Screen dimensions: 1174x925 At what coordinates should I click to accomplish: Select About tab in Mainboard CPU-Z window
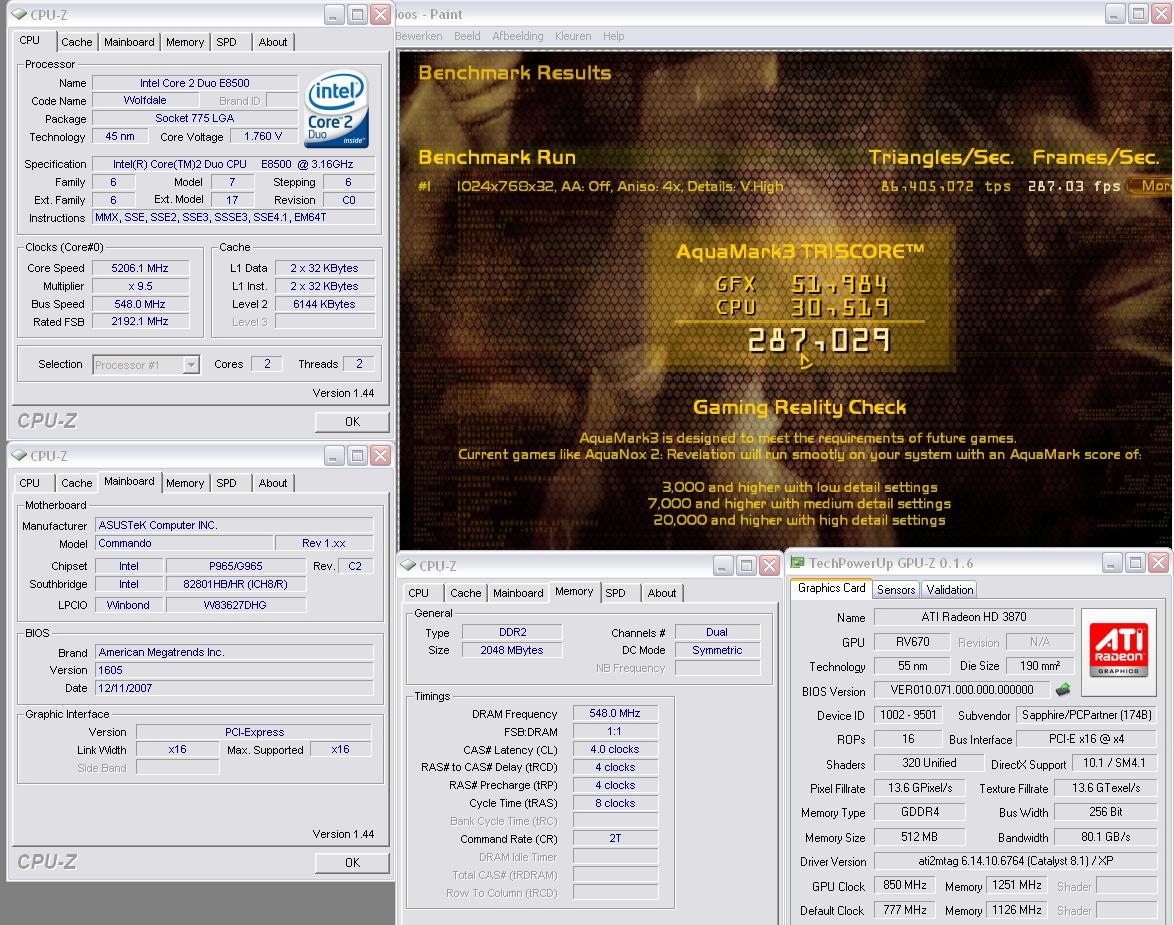coord(273,483)
